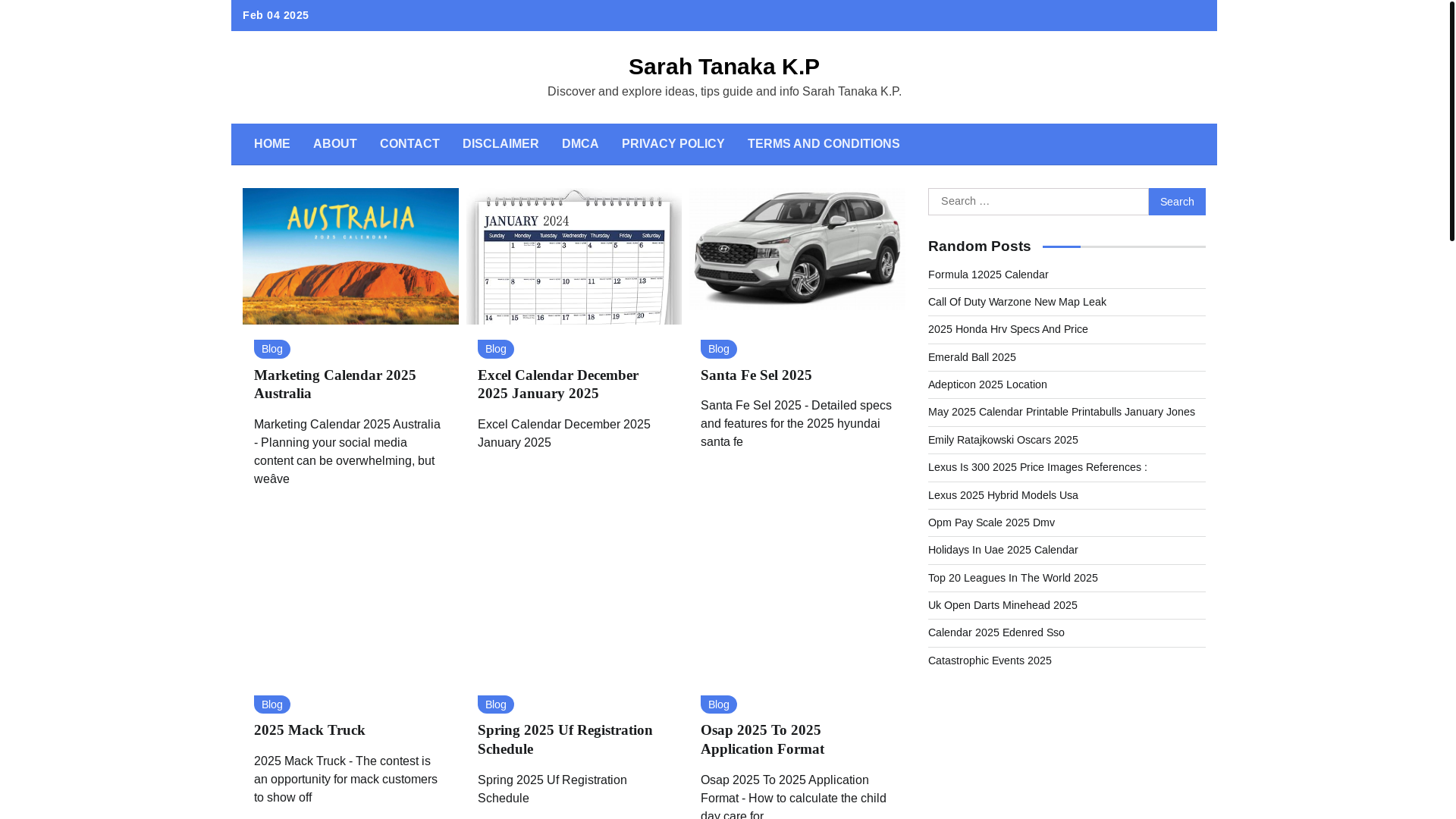This screenshot has width=1456, height=819.
Task: Click Blog tag above Marketing Calendar 2025 Australia
Action: (272, 349)
